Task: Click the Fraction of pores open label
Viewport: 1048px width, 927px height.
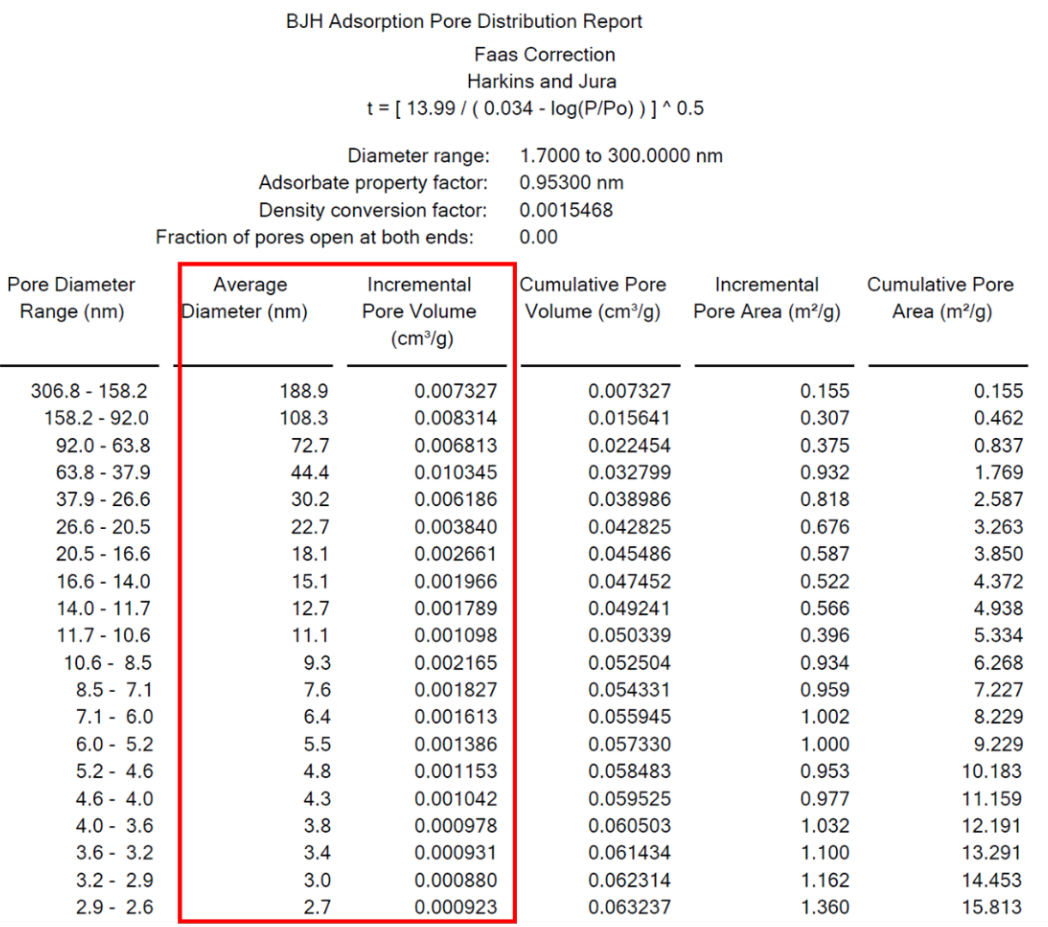Action: [314, 237]
